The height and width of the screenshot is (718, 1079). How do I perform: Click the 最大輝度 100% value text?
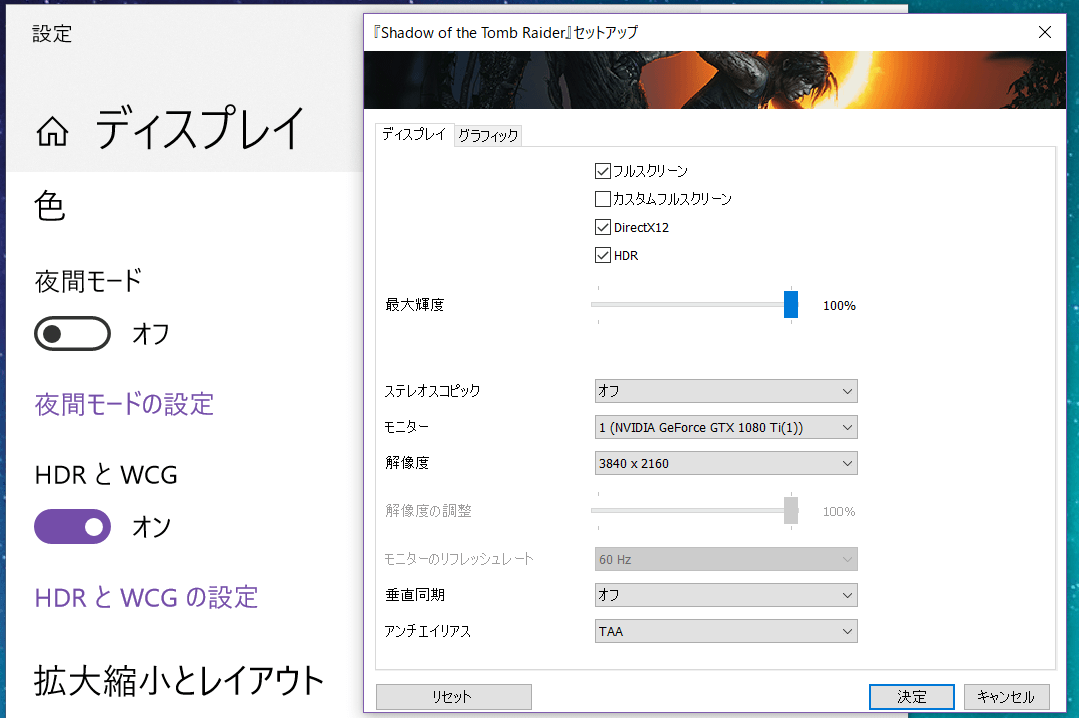point(840,306)
